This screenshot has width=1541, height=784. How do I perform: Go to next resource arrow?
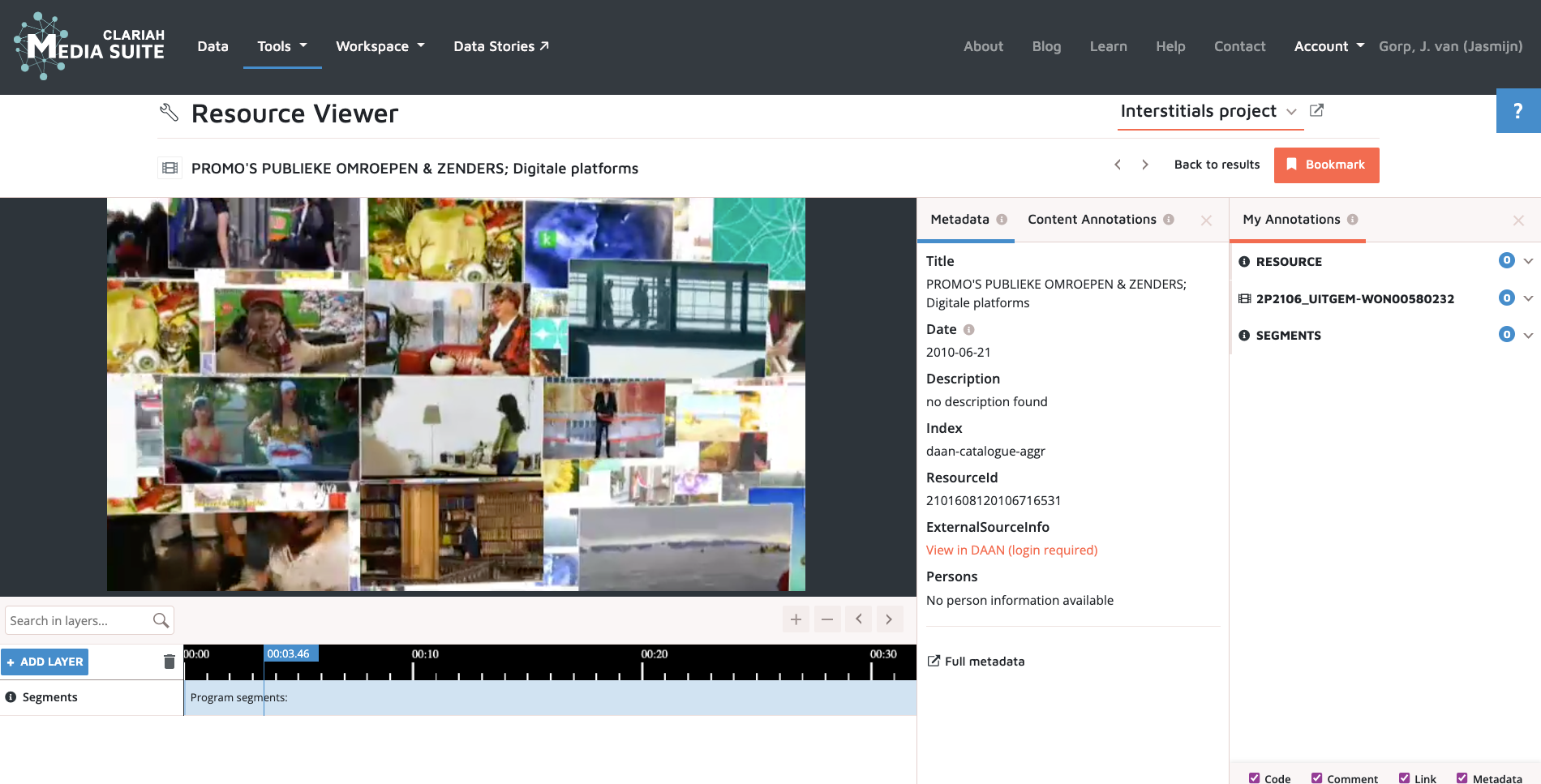1145,165
